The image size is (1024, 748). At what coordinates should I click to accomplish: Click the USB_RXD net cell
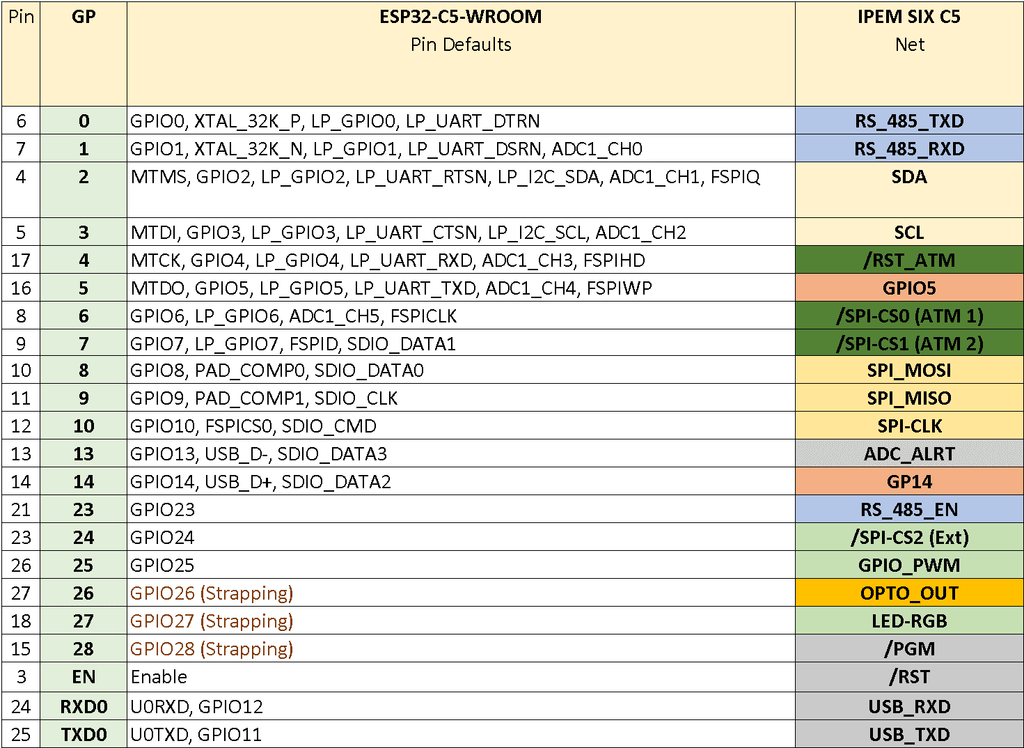click(x=909, y=706)
